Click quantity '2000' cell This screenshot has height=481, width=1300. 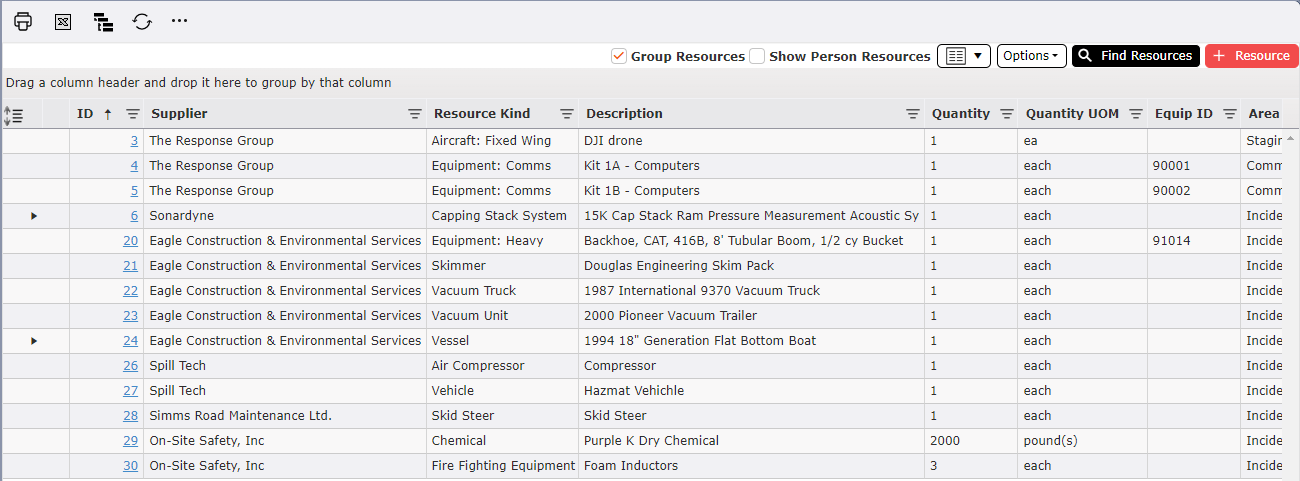[971, 441]
